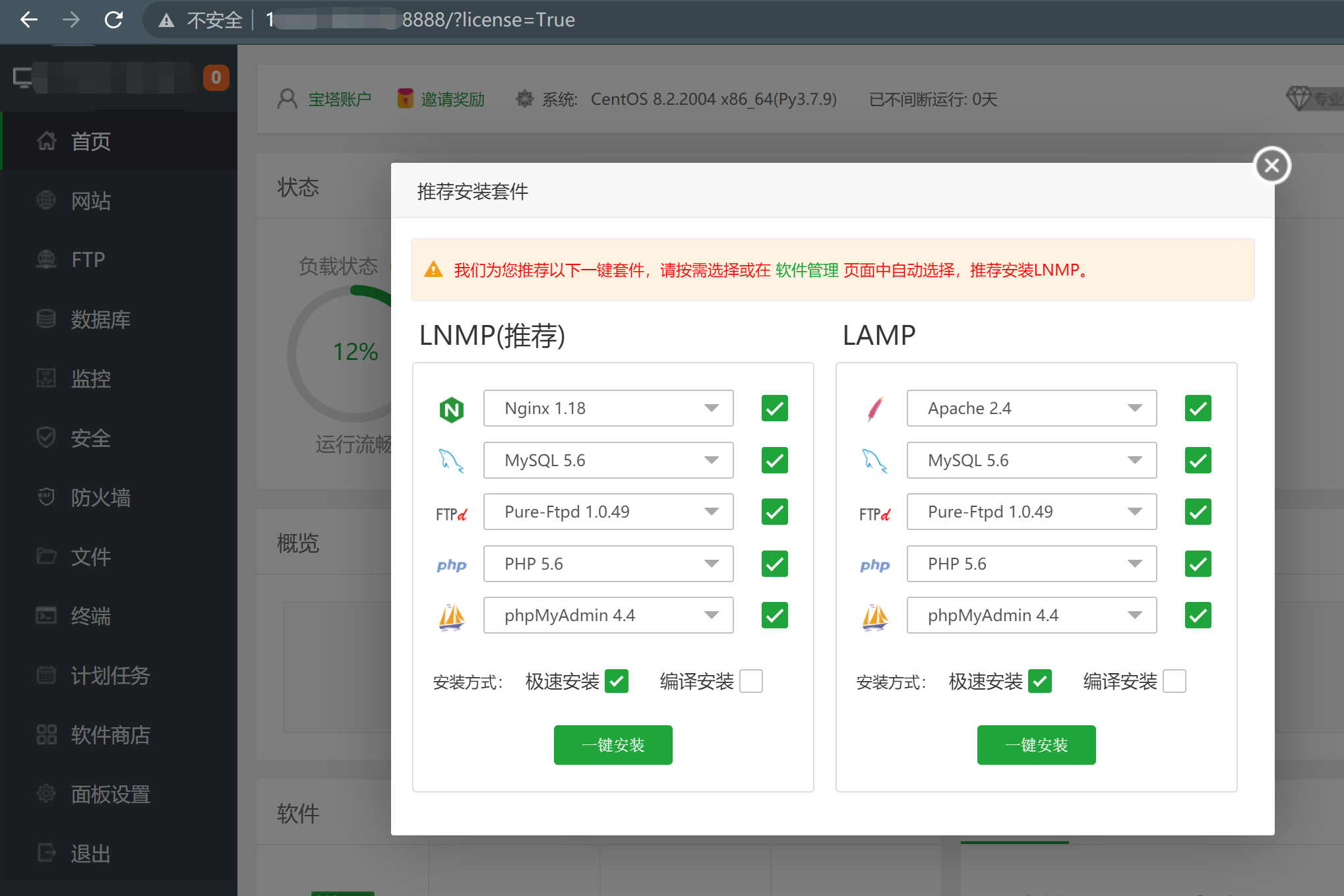Open LAMP MySQL 5.6 version dropdown
1344x896 pixels.
point(1032,460)
